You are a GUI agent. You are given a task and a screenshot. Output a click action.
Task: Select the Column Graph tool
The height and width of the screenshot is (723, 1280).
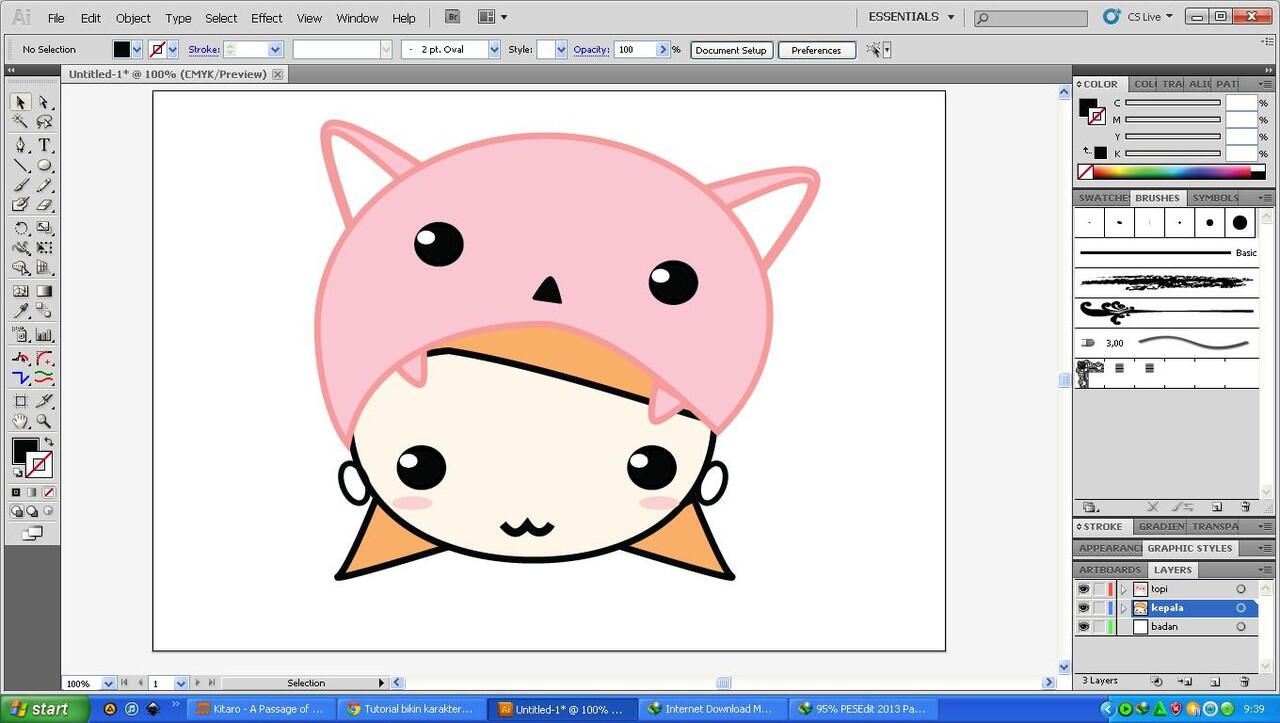point(44,335)
